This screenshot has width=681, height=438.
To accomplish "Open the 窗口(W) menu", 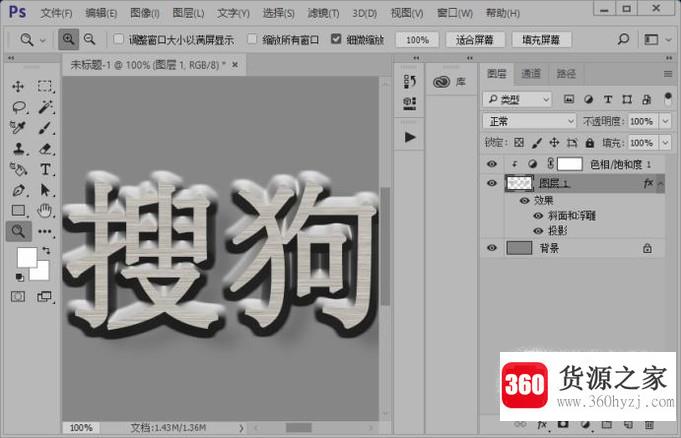I will pyautogui.click(x=455, y=13).
